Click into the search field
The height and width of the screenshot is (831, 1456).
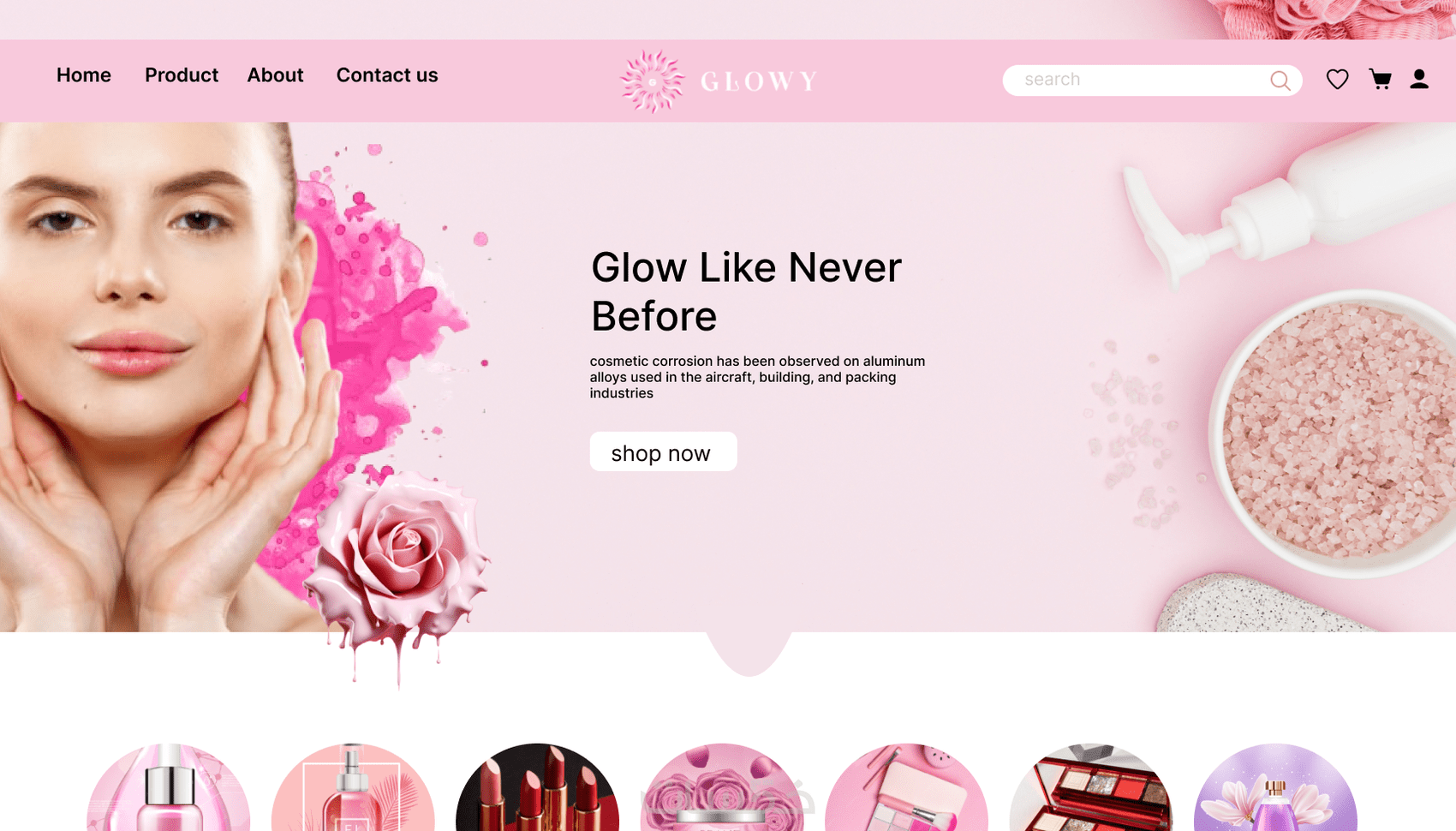(1152, 81)
